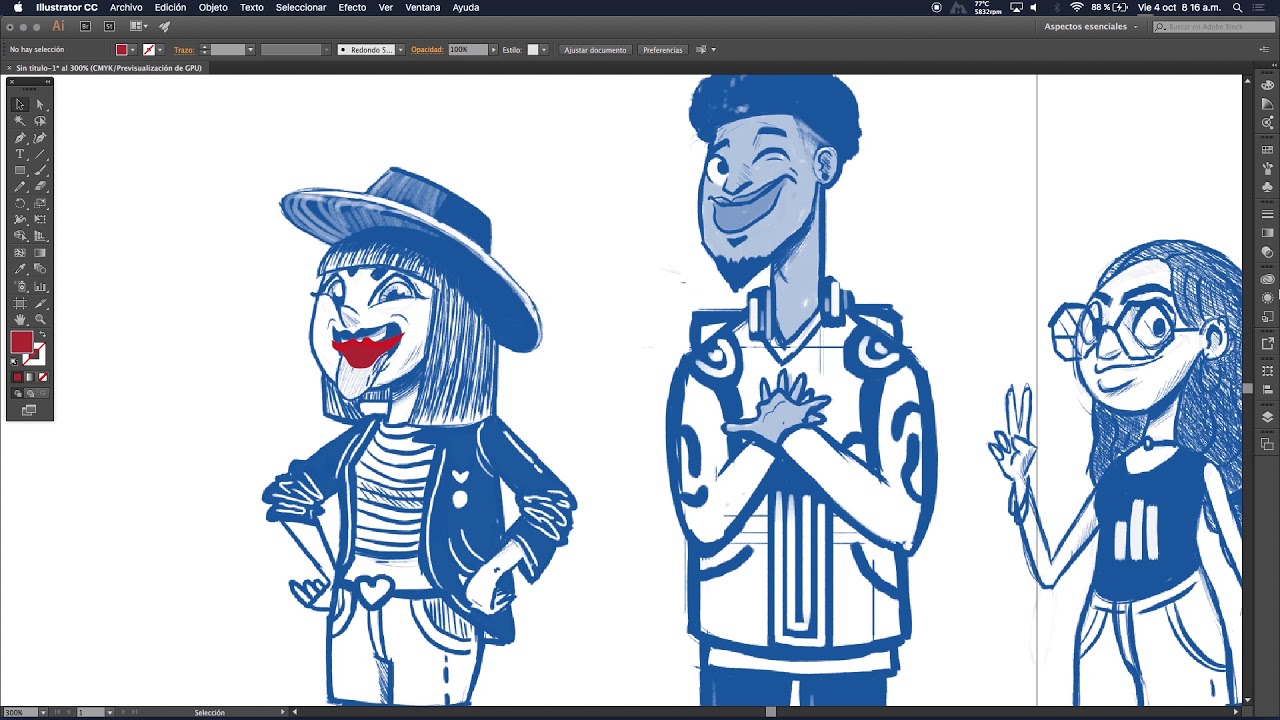This screenshot has width=1280, height=720.
Task: Select the Curvature tool
Action: (40, 137)
